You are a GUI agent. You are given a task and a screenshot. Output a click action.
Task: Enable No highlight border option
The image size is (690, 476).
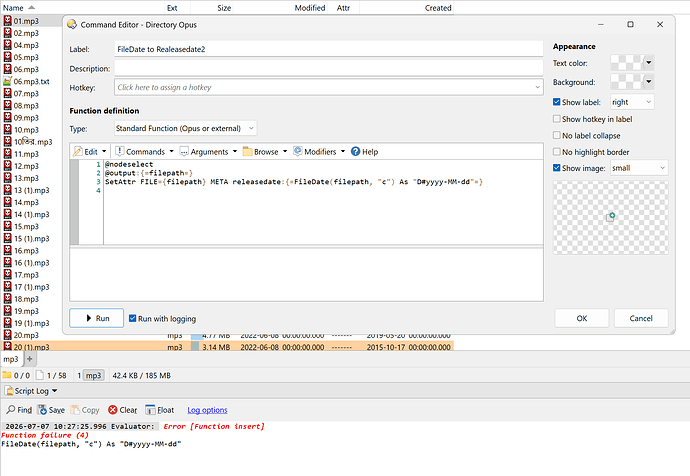[557, 152]
